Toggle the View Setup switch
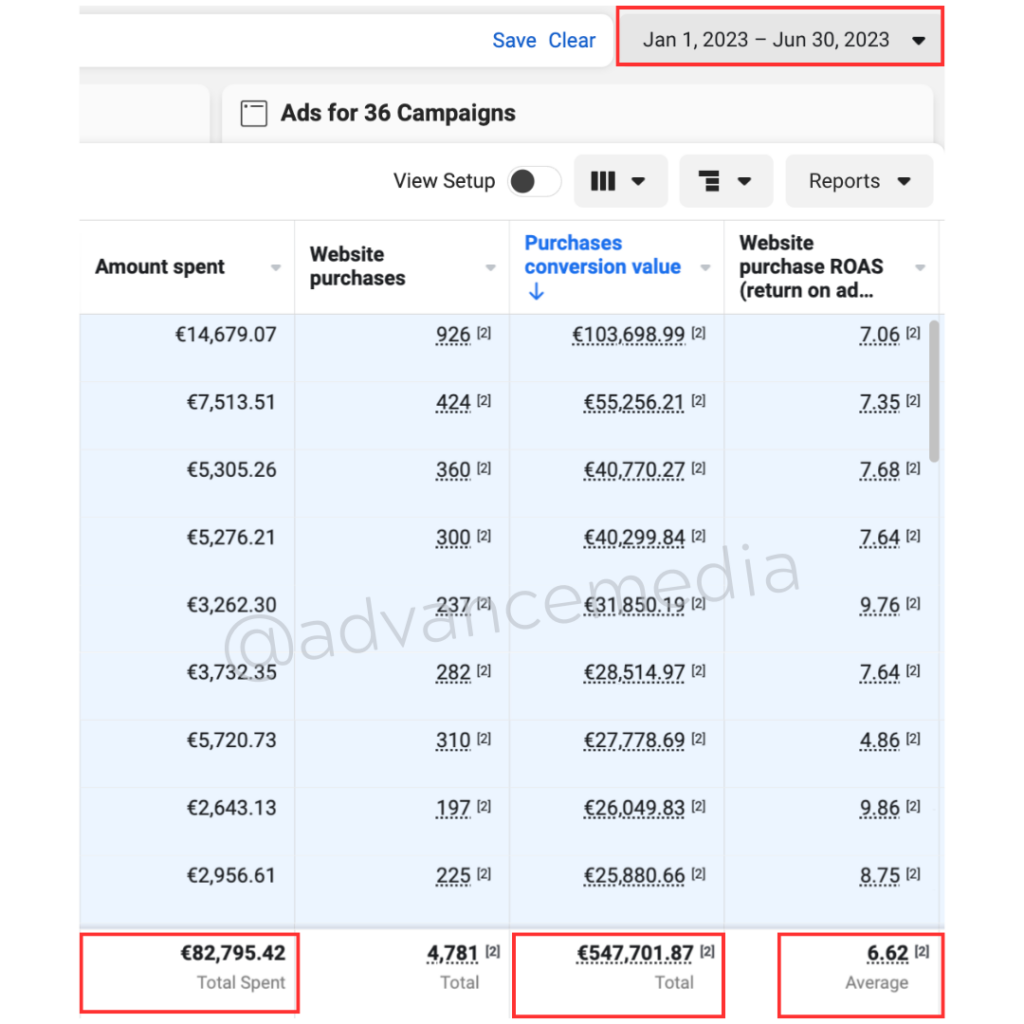1024x1024 pixels. click(x=534, y=181)
